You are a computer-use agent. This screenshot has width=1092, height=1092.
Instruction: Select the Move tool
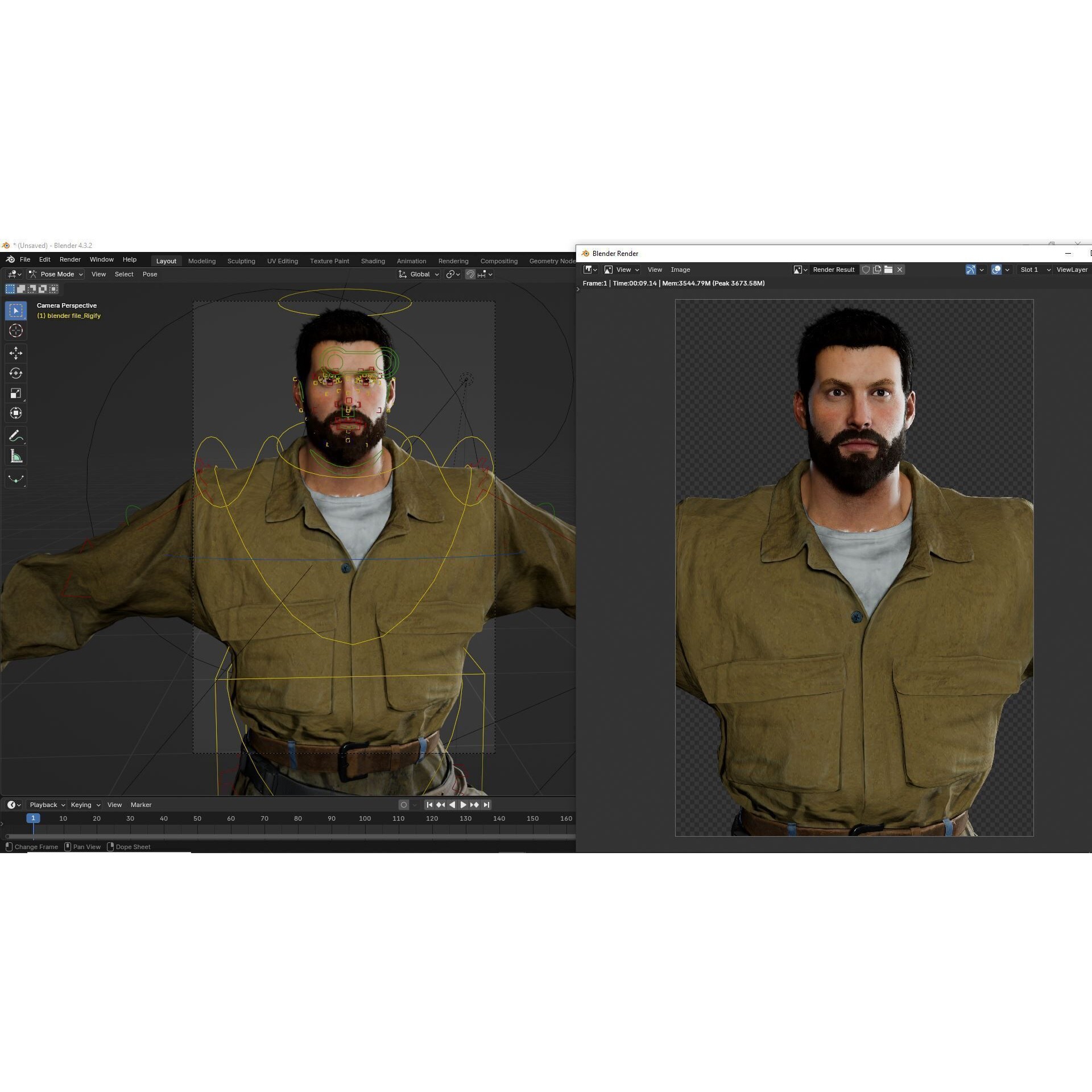point(16,353)
